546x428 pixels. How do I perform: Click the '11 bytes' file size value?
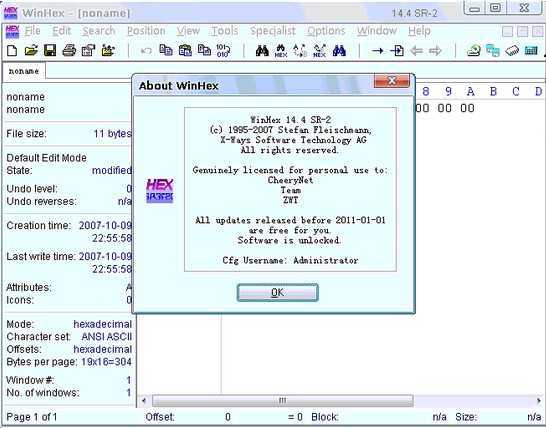[112, 134]
